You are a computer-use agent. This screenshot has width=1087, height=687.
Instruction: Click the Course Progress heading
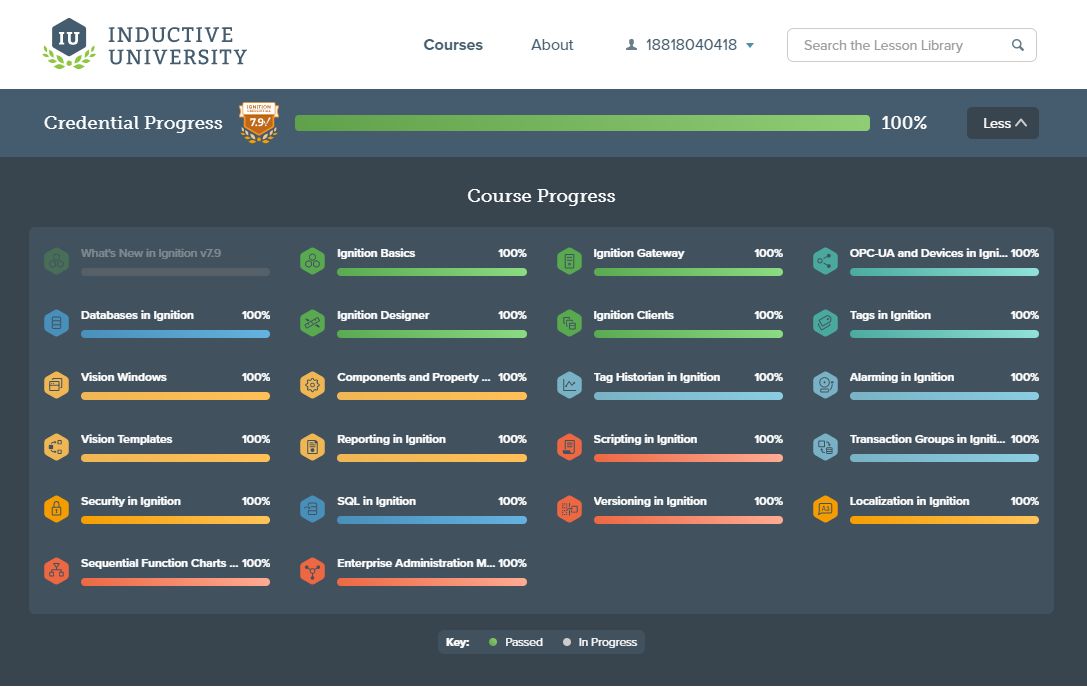tap(541, 195)
